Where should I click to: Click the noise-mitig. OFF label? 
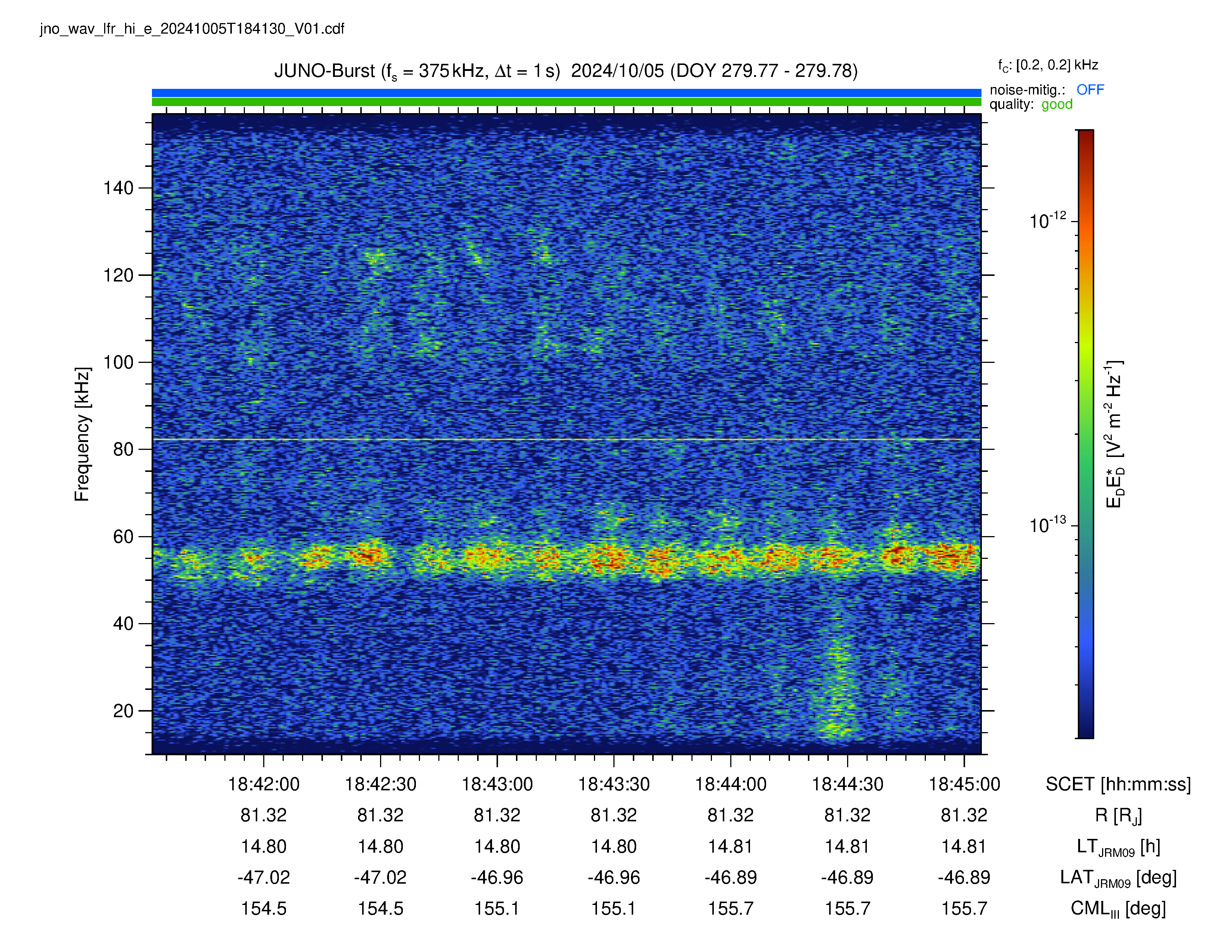coord(1046,90)
